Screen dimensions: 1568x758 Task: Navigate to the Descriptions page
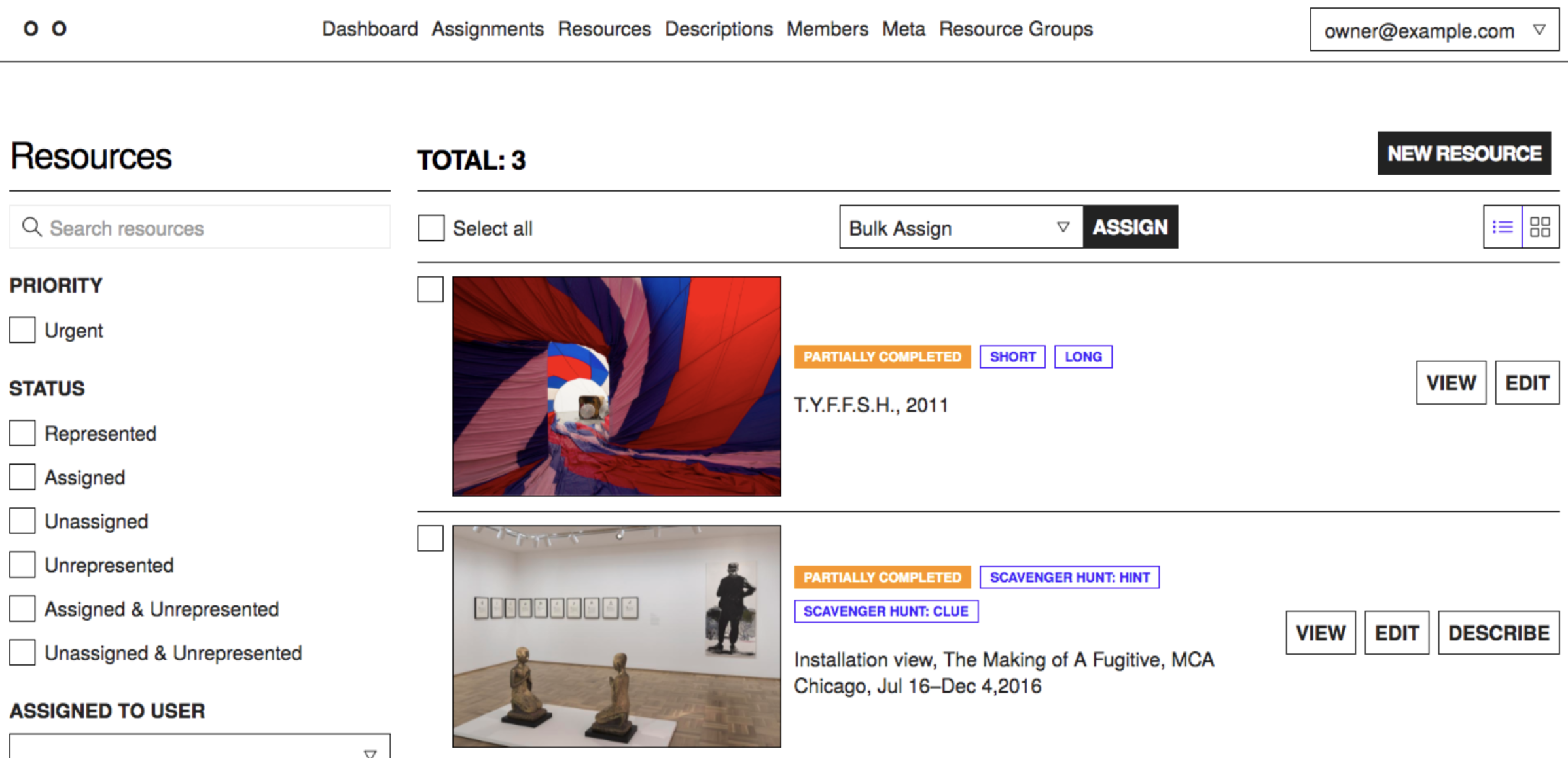pyautogui.click(x=719, y=29)
